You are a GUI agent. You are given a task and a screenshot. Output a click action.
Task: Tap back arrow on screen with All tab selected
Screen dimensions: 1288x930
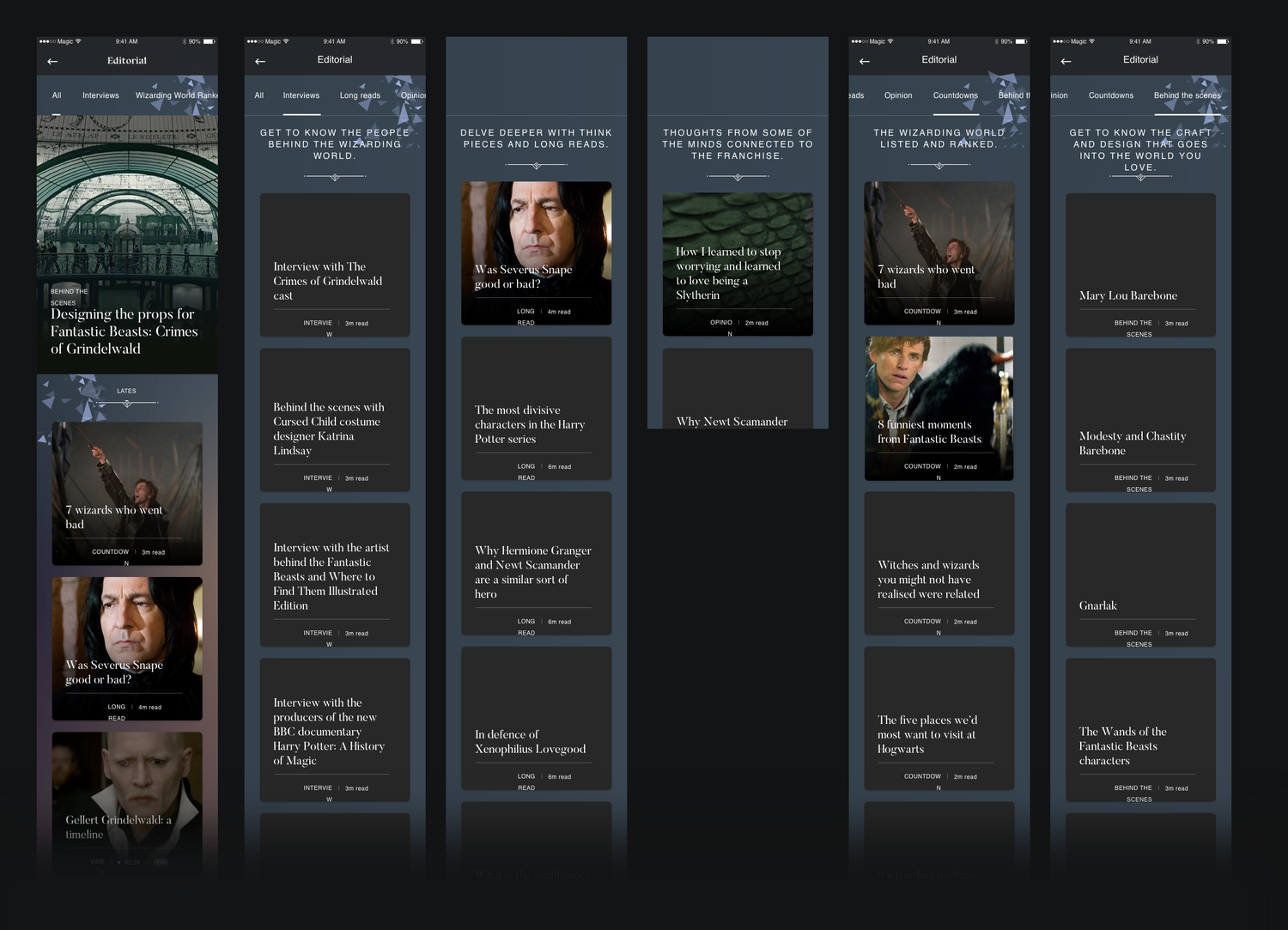(52, 62)
